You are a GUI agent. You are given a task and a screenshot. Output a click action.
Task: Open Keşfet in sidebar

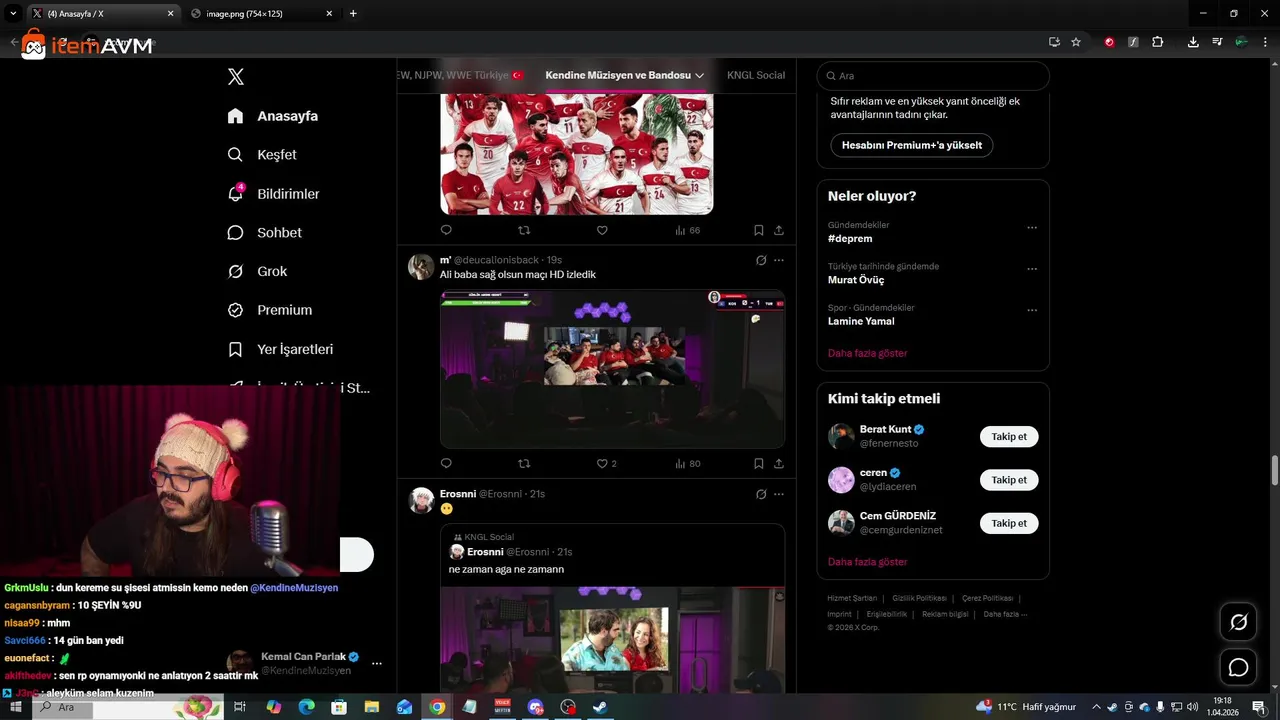coord(262,155)
